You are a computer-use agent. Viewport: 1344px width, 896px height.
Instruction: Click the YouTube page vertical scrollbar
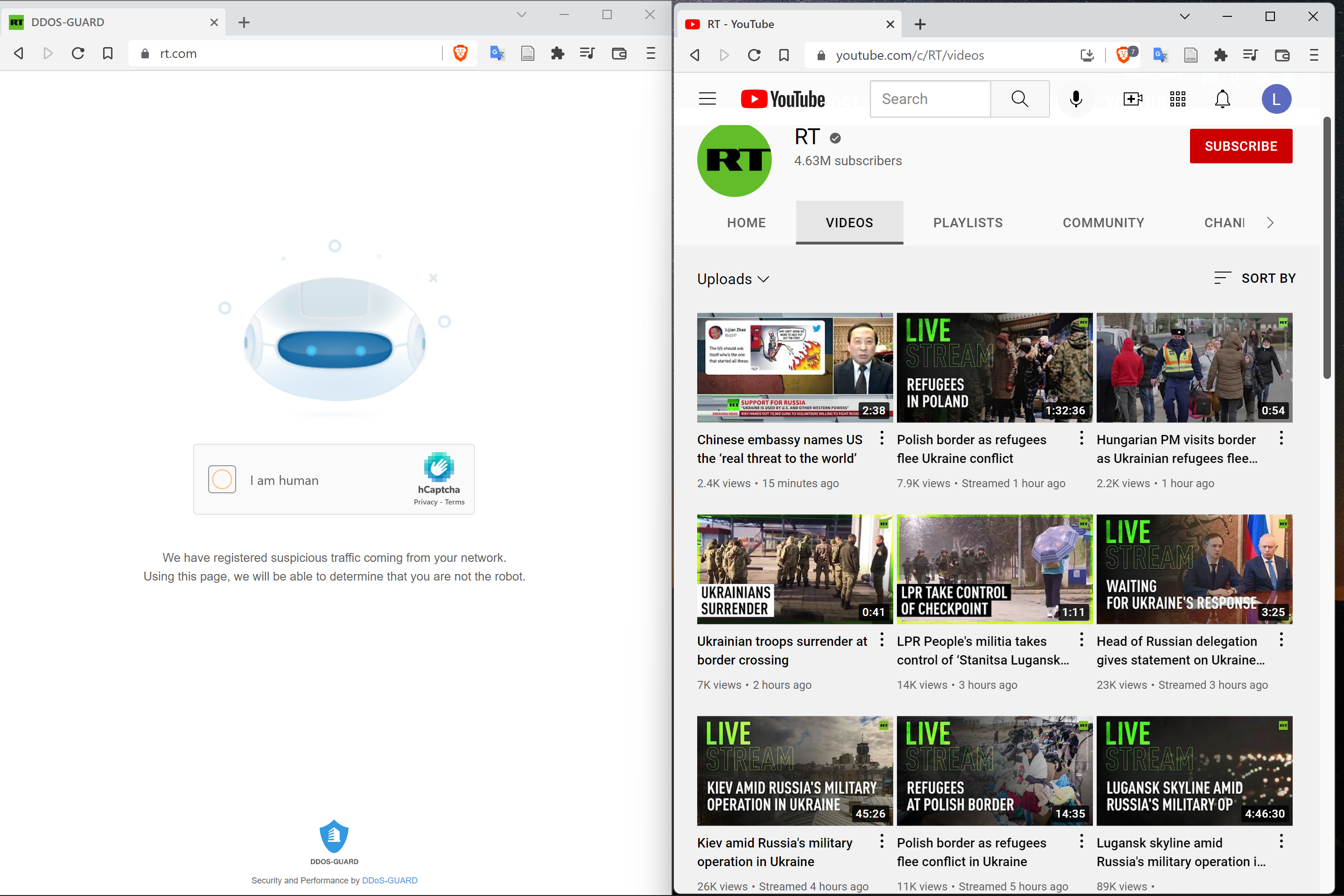[x=1327, y=247]
